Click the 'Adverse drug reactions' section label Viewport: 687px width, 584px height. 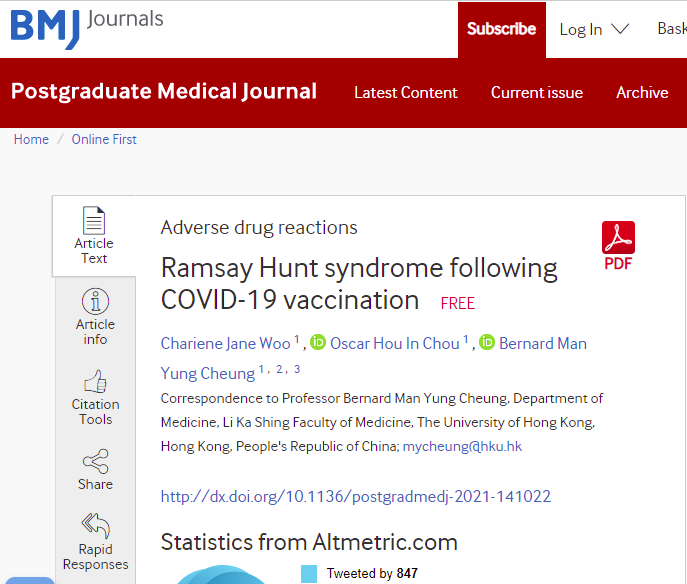point(259,228)
